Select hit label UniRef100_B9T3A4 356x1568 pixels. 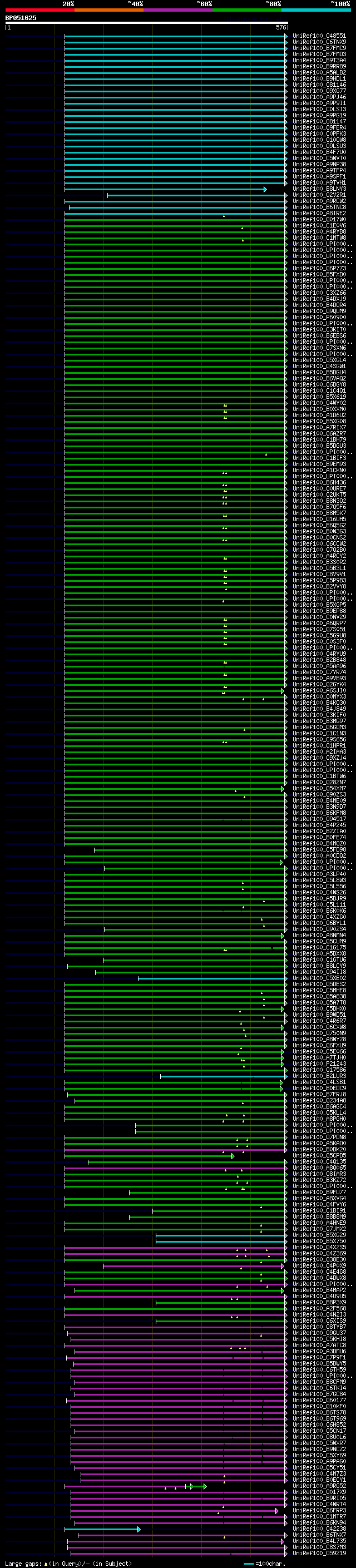tap(319, 60)
